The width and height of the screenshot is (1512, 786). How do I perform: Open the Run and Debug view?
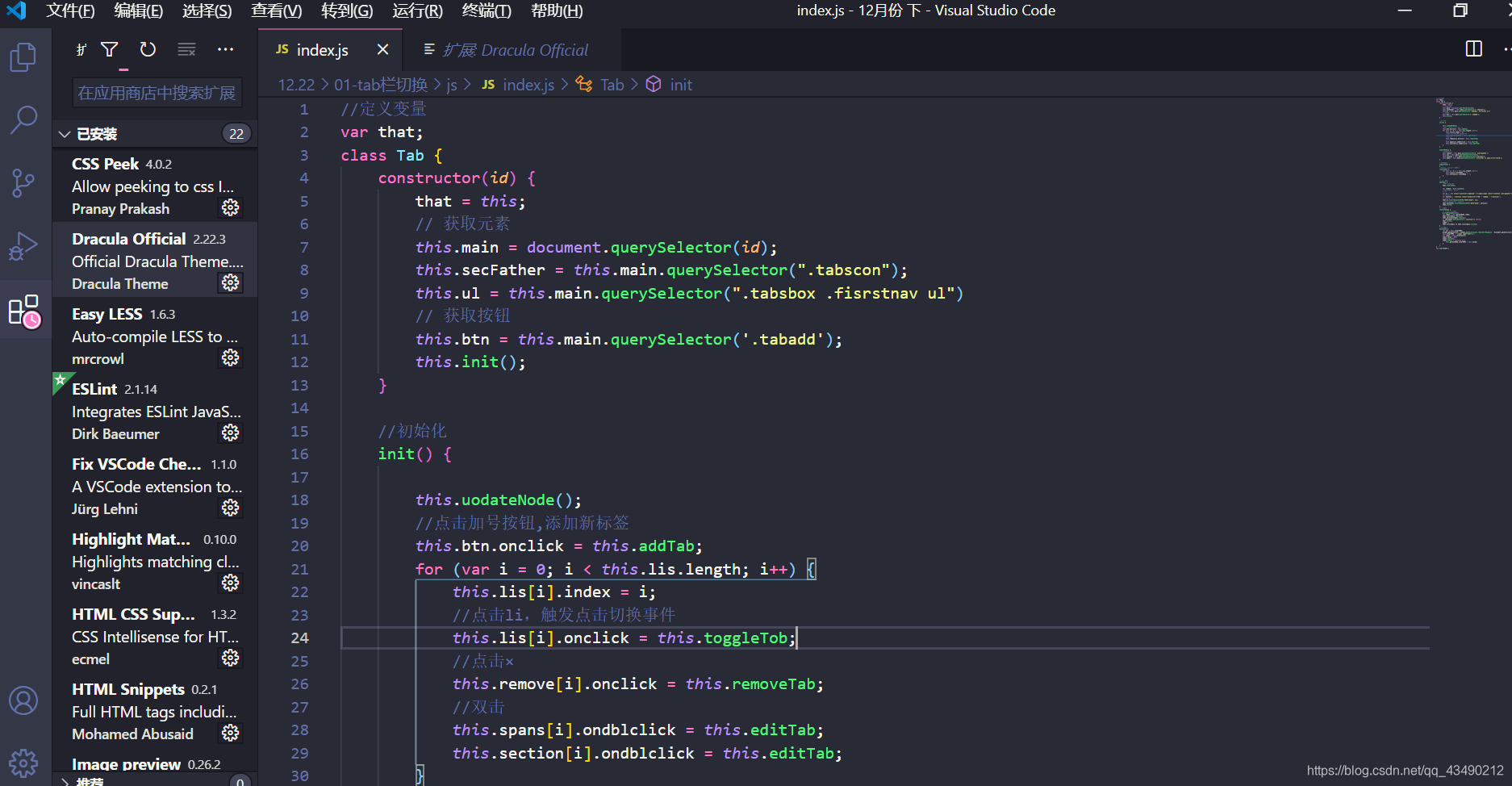[23, 246]
